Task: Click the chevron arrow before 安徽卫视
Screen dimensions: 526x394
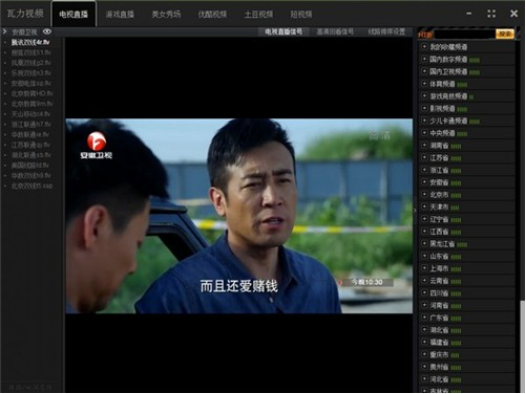Action: pyautogui.click(x=5, y=32)
